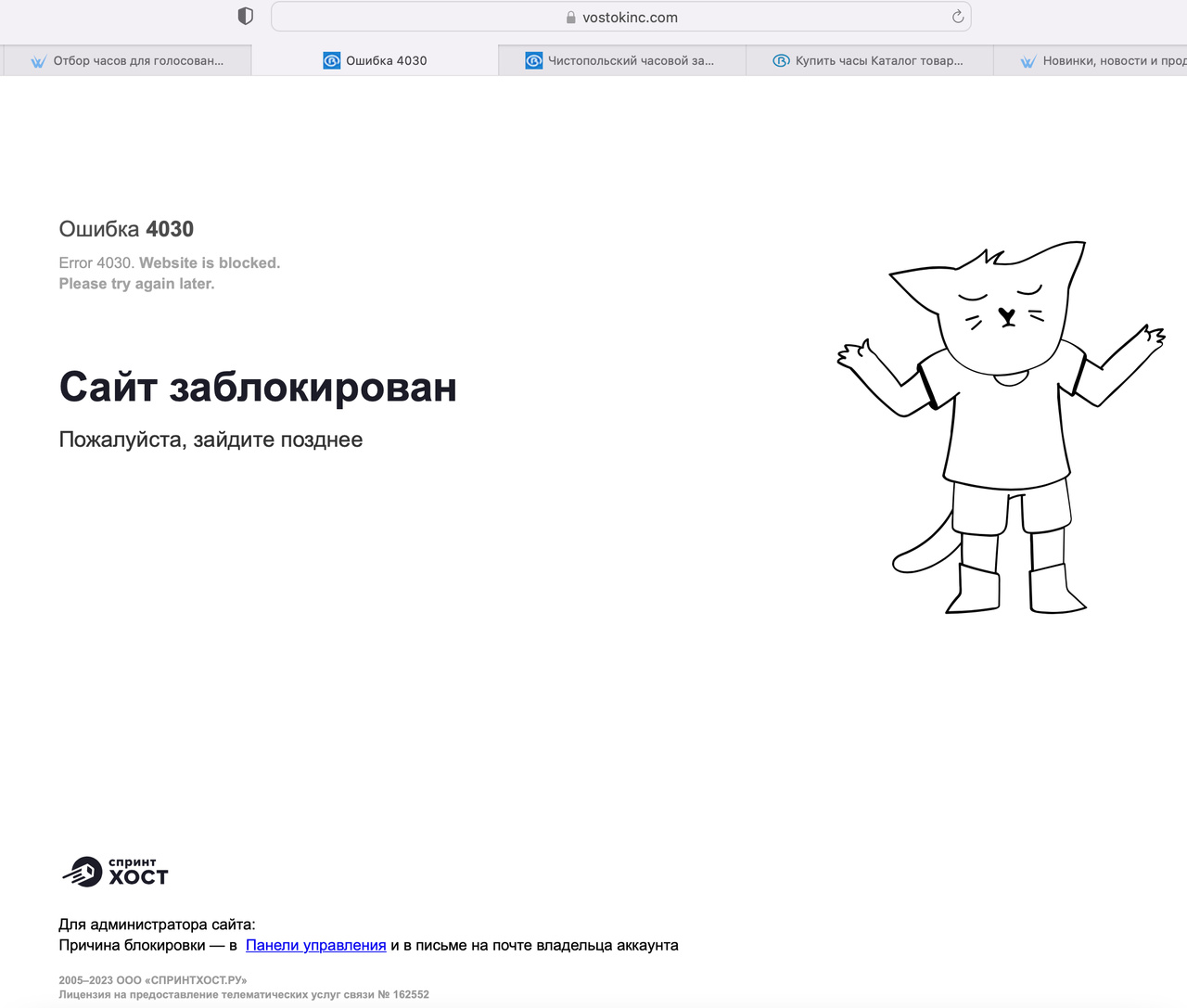Click the lock icon in the address bar
The image size is (1187, 1008).
coord(570,18)
